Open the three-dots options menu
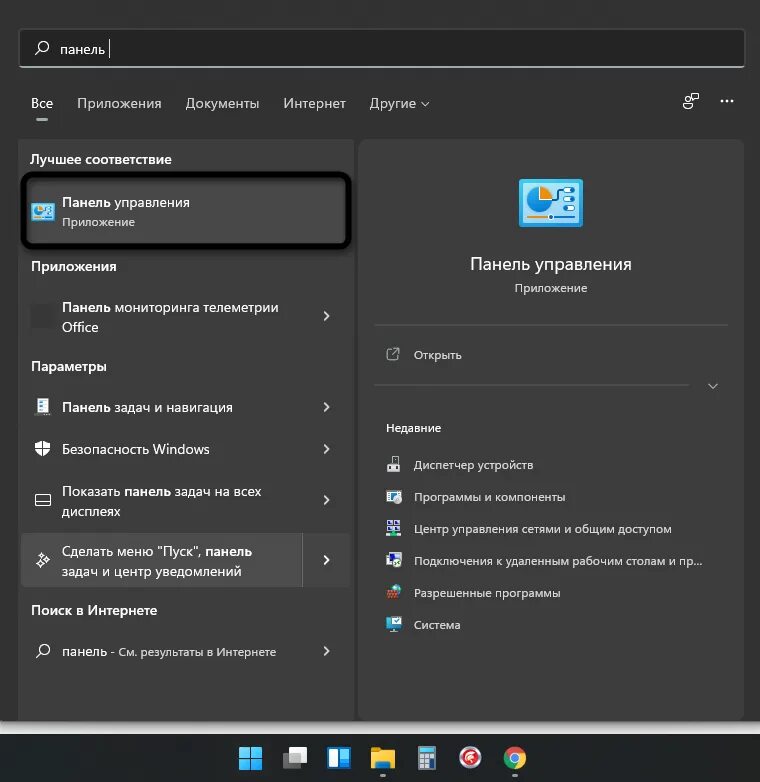Screen dimensions: 760x782 [727, 101]
